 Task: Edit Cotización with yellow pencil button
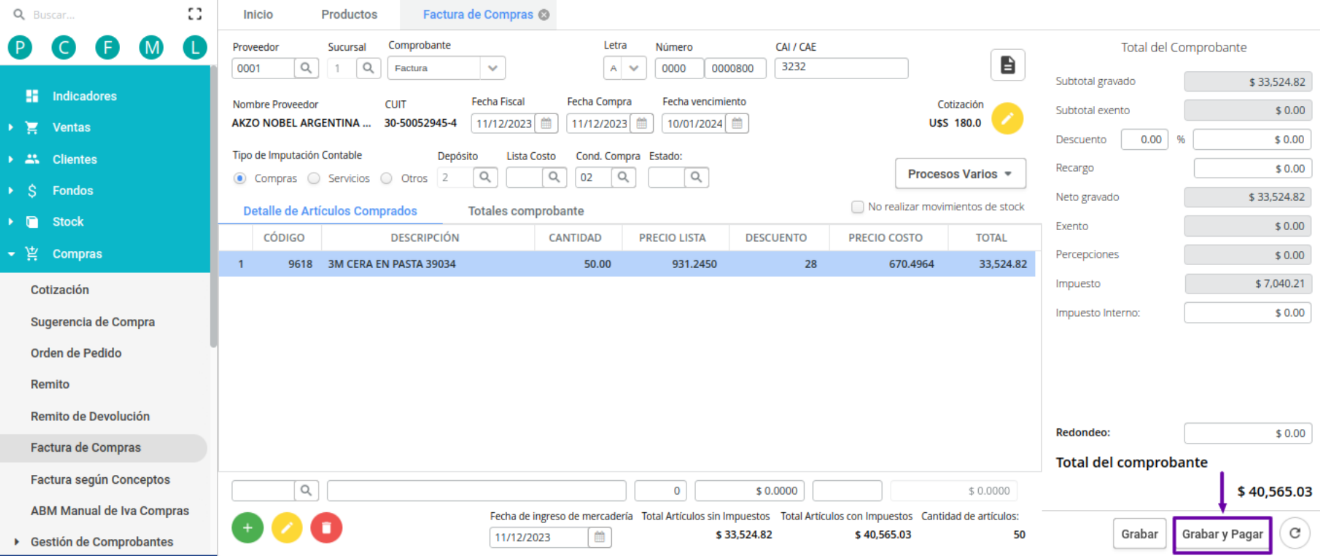1008,119
